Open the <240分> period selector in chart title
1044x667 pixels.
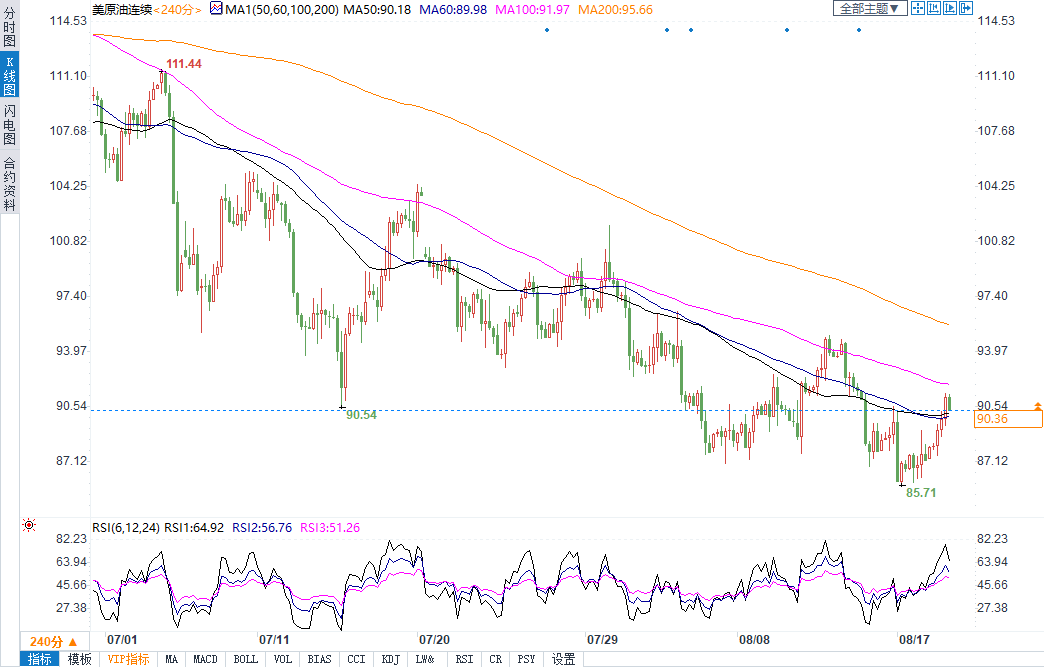point(176,9)
